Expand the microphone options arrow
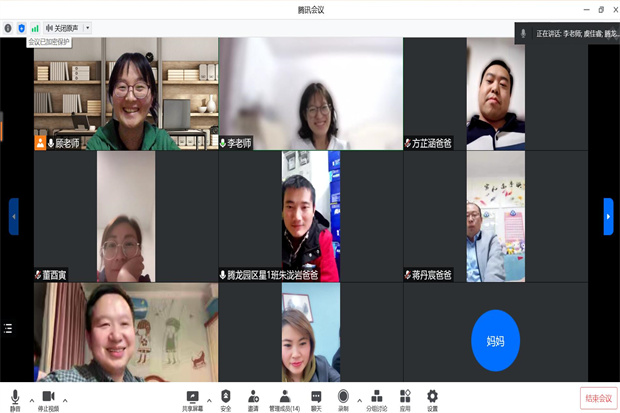Image resolution: width=620 pixels, height=413 pixels. pos(31,398)
